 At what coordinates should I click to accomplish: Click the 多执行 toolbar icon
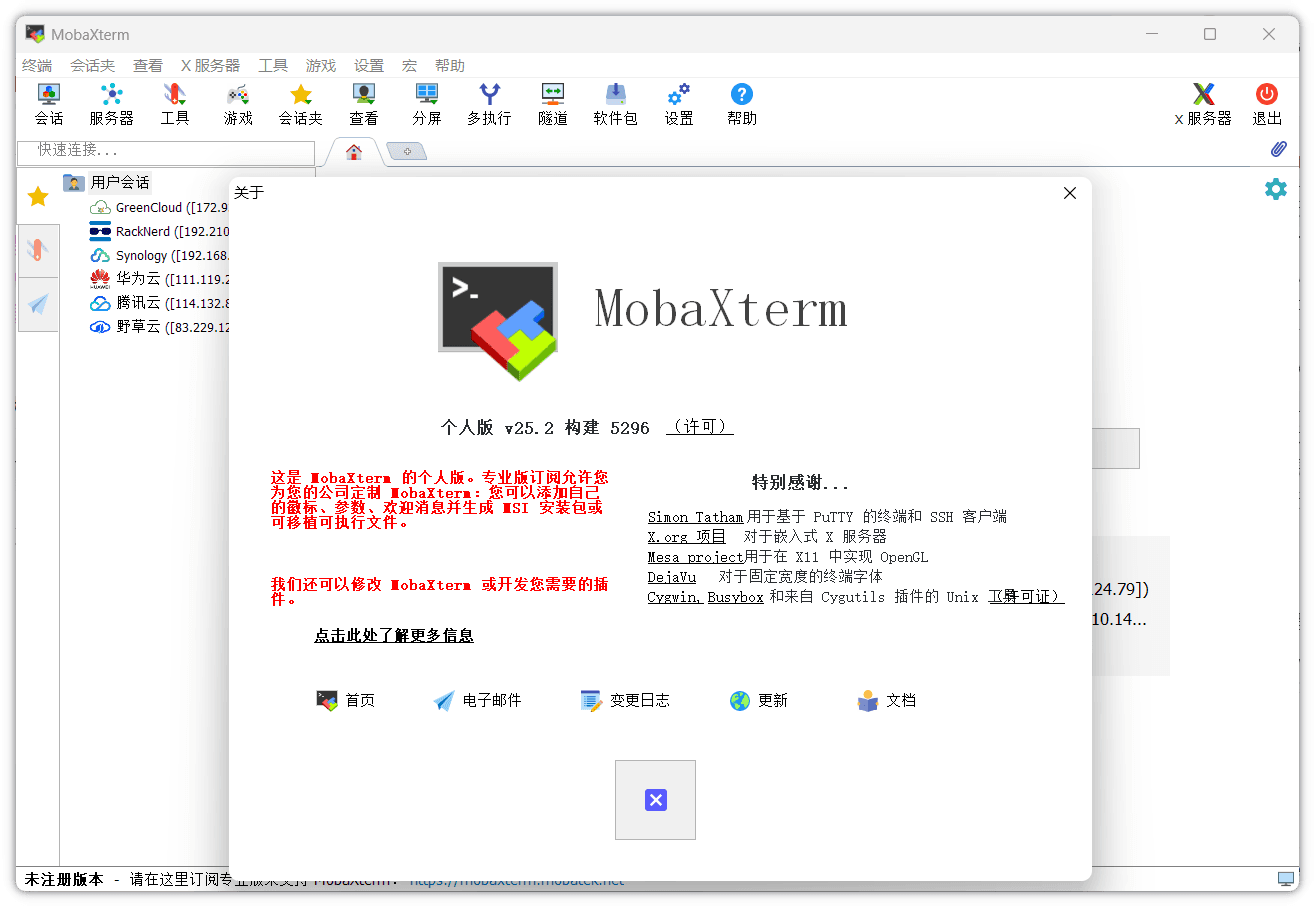(x=489, y=105)
